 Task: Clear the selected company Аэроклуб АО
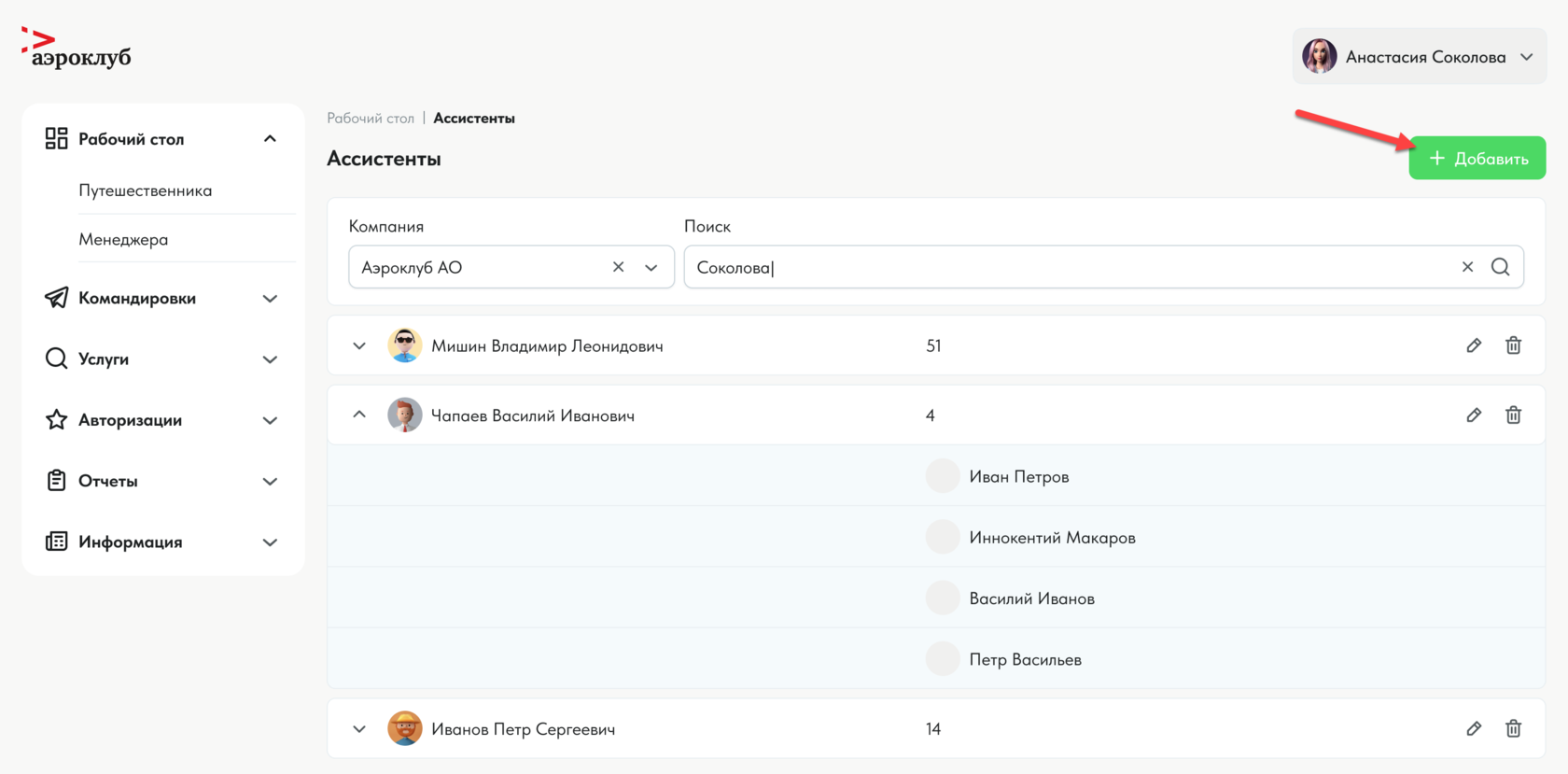coord(618,267)
